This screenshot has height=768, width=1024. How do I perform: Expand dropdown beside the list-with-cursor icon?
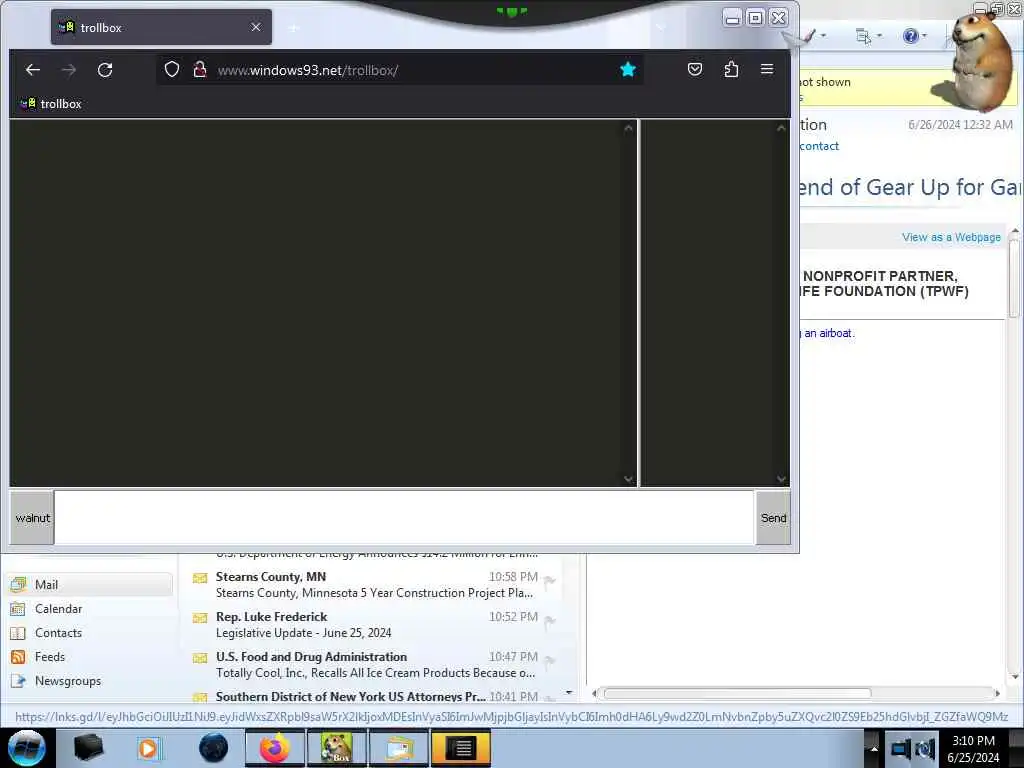click(880, 36)
